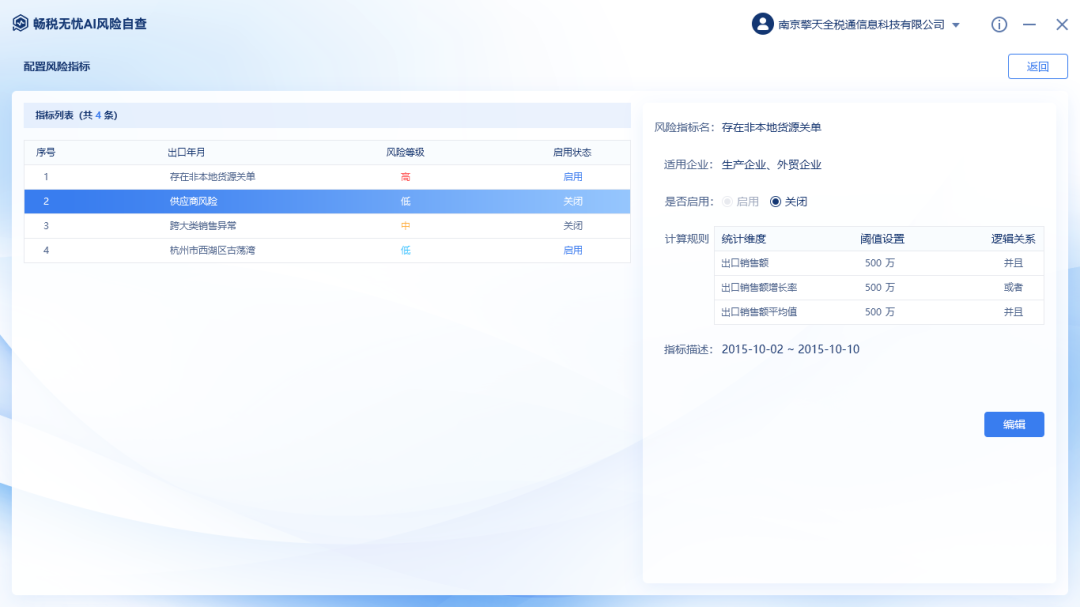Screen dimensions: 1080x607
Task: Click 500 万 threshold for 出口销售额增长率
Action: 880,287
